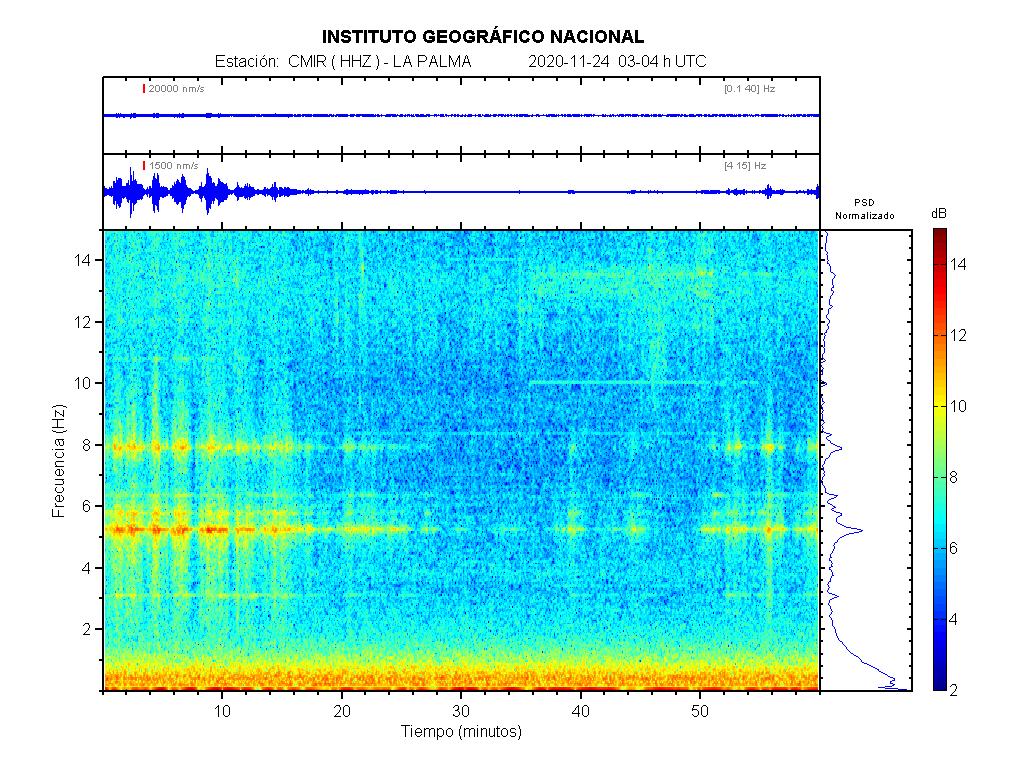This screenshot has height=768, width=1025.
Task: Click the Tiempo (minutos) axis label
Action: [461, 732]
